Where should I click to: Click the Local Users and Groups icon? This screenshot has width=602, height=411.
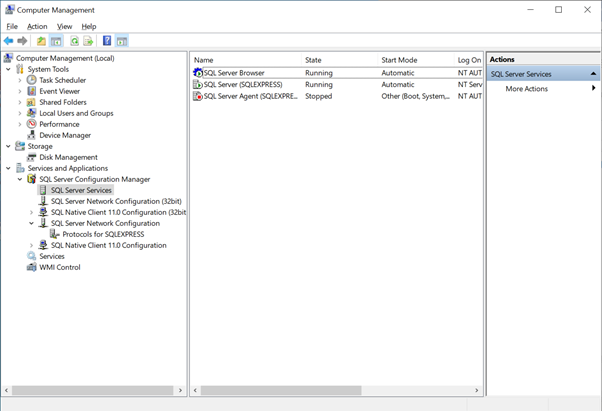(31, 113)
